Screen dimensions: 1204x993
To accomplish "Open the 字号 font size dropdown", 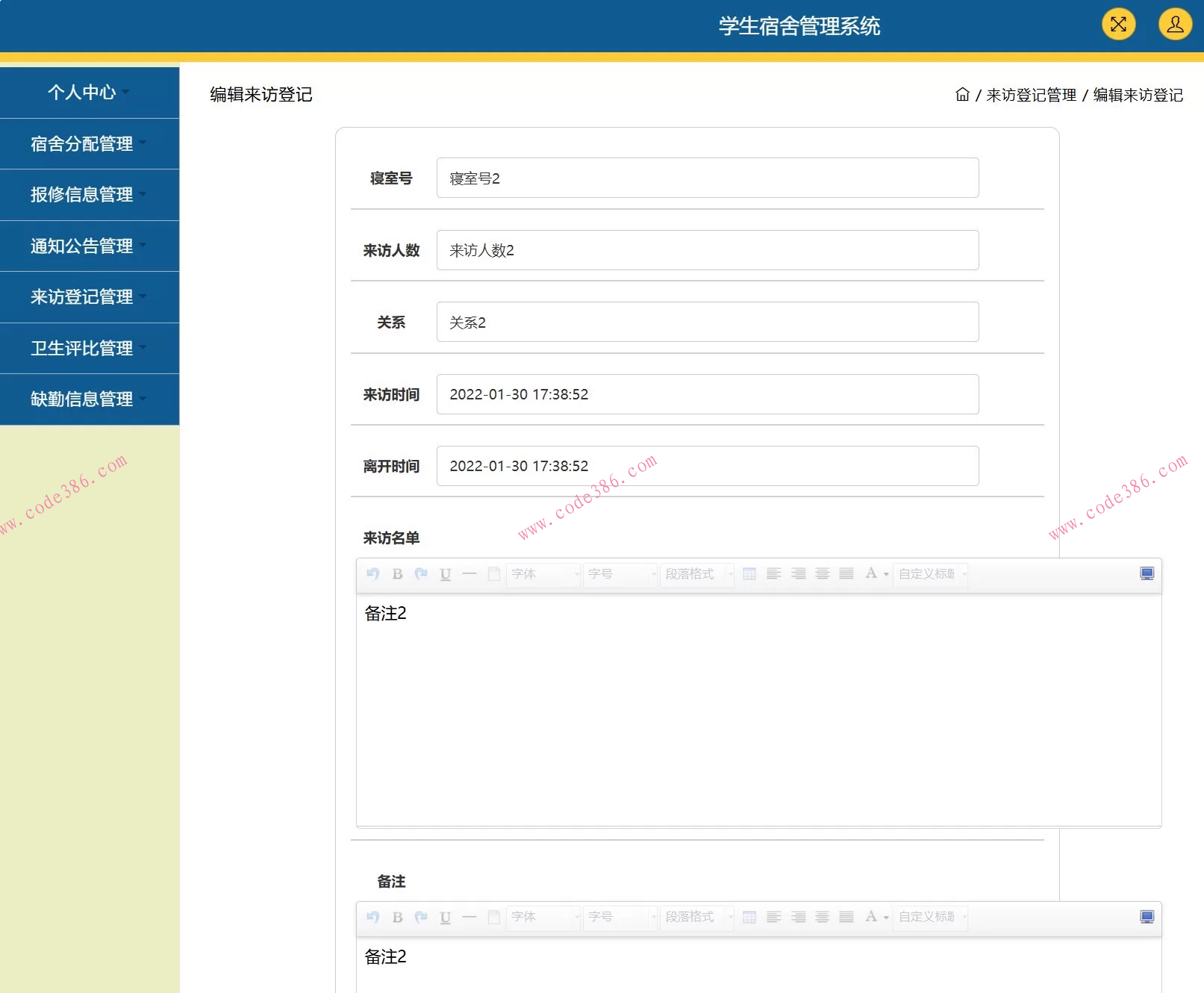I will [620, 573].
